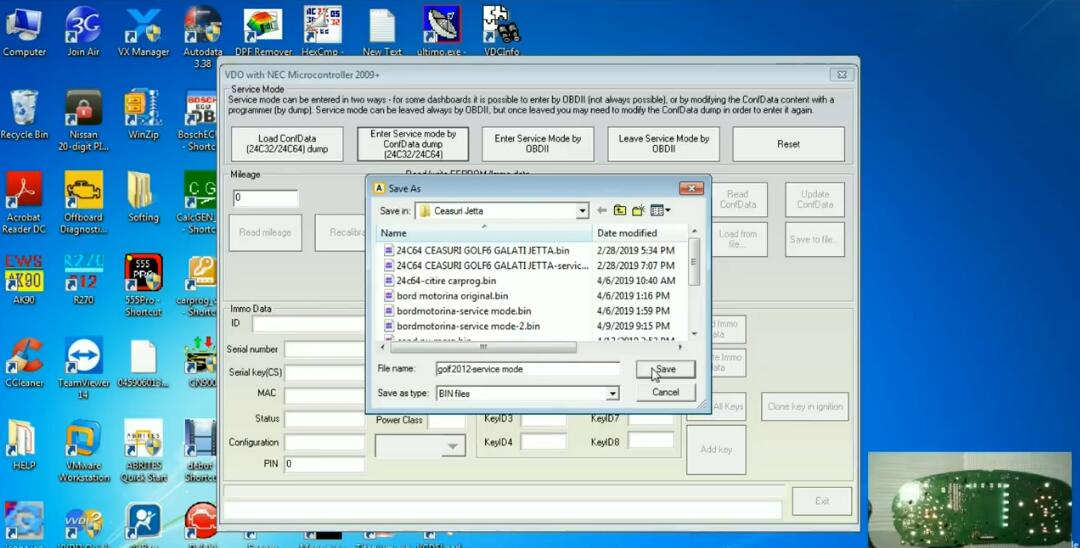Open WinZip desktop icon
This screenshot has width=1080, height=548.
(143, 115)
